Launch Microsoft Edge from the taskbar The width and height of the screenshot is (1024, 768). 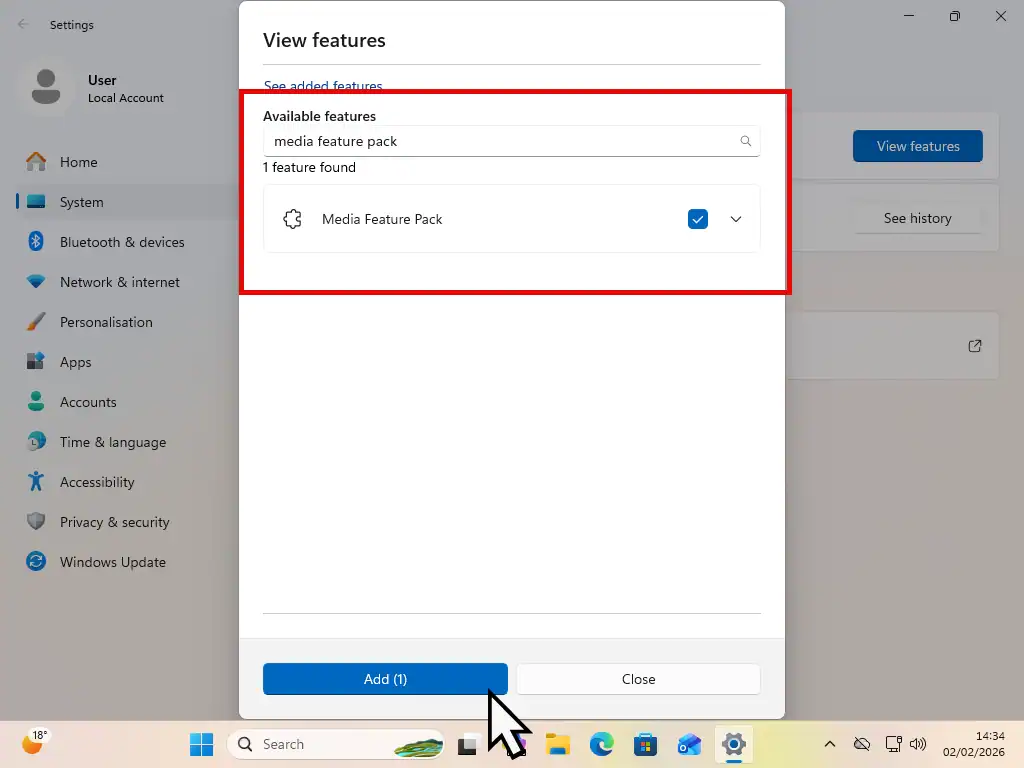(601, 744)
